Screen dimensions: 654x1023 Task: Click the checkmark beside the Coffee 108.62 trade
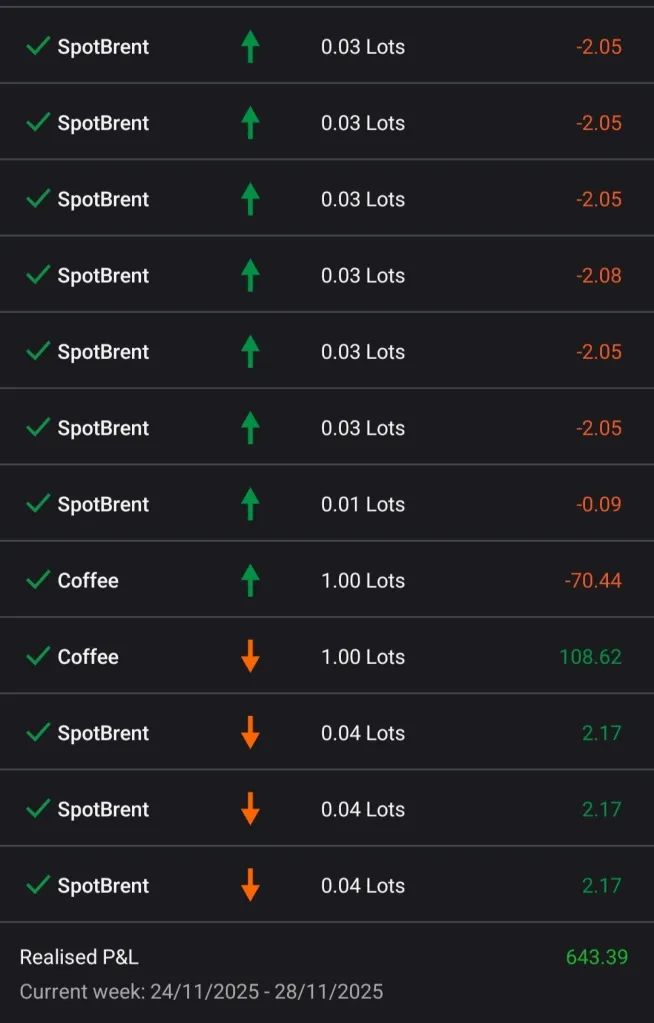click(x=38, y=657)
